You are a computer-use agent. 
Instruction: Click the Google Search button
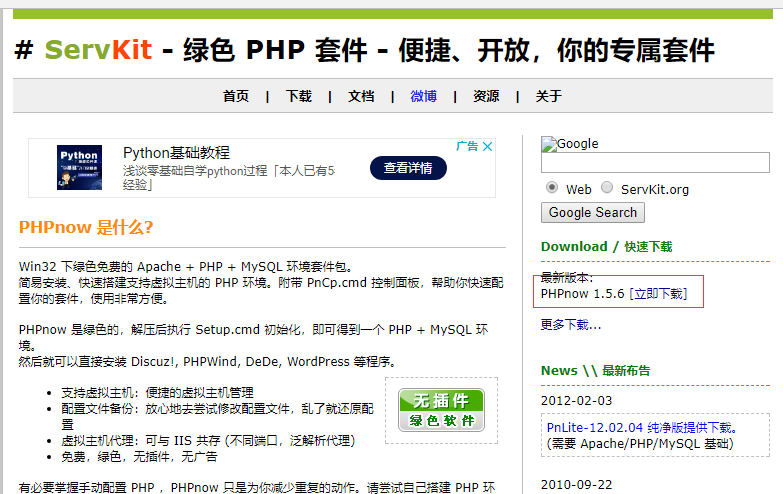[x=593, y=212]
